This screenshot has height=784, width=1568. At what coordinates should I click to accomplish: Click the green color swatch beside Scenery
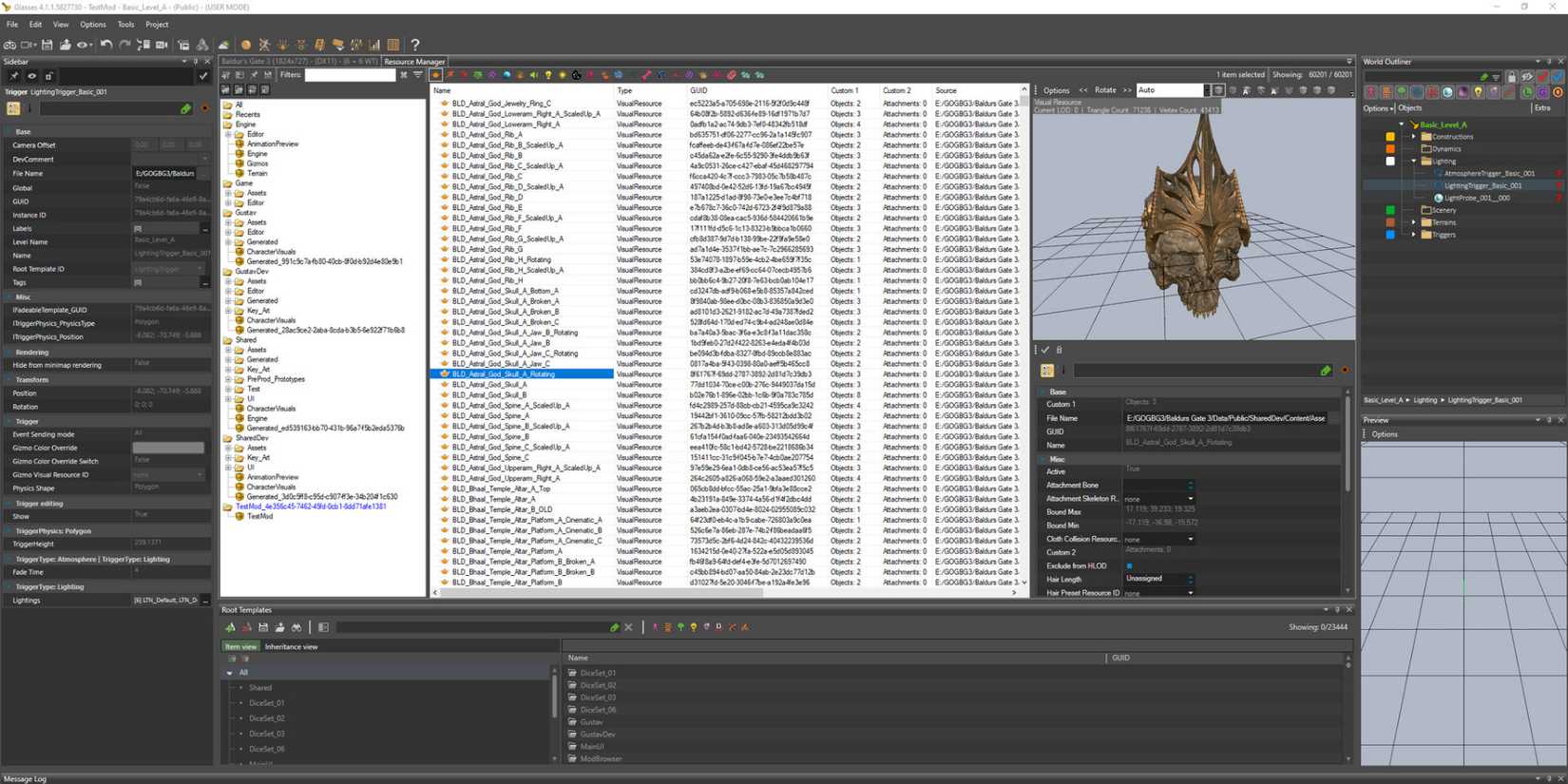click(1390, 210)
